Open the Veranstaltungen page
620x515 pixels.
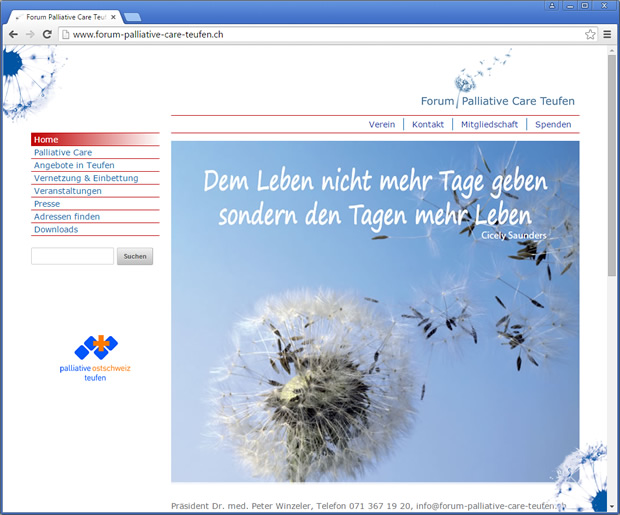click(x=68, y=191)
